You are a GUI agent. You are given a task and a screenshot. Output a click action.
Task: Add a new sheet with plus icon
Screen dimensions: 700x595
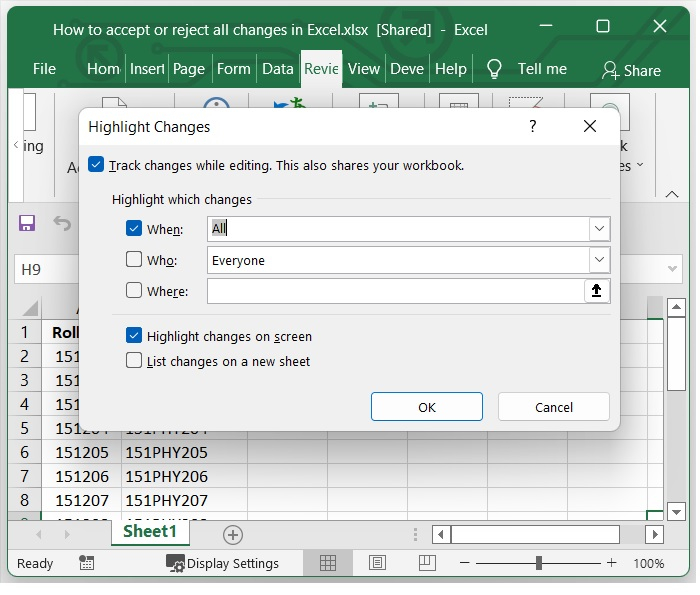click(232, 534)
